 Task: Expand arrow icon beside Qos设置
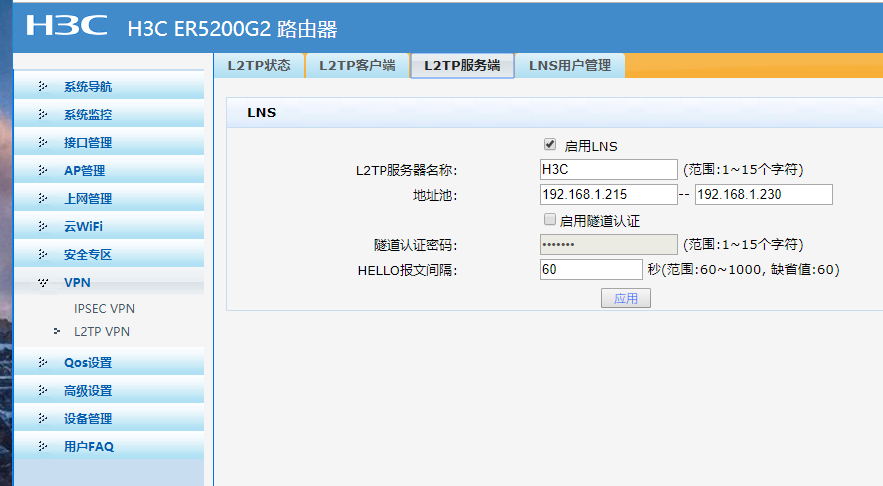coord(43,362)
